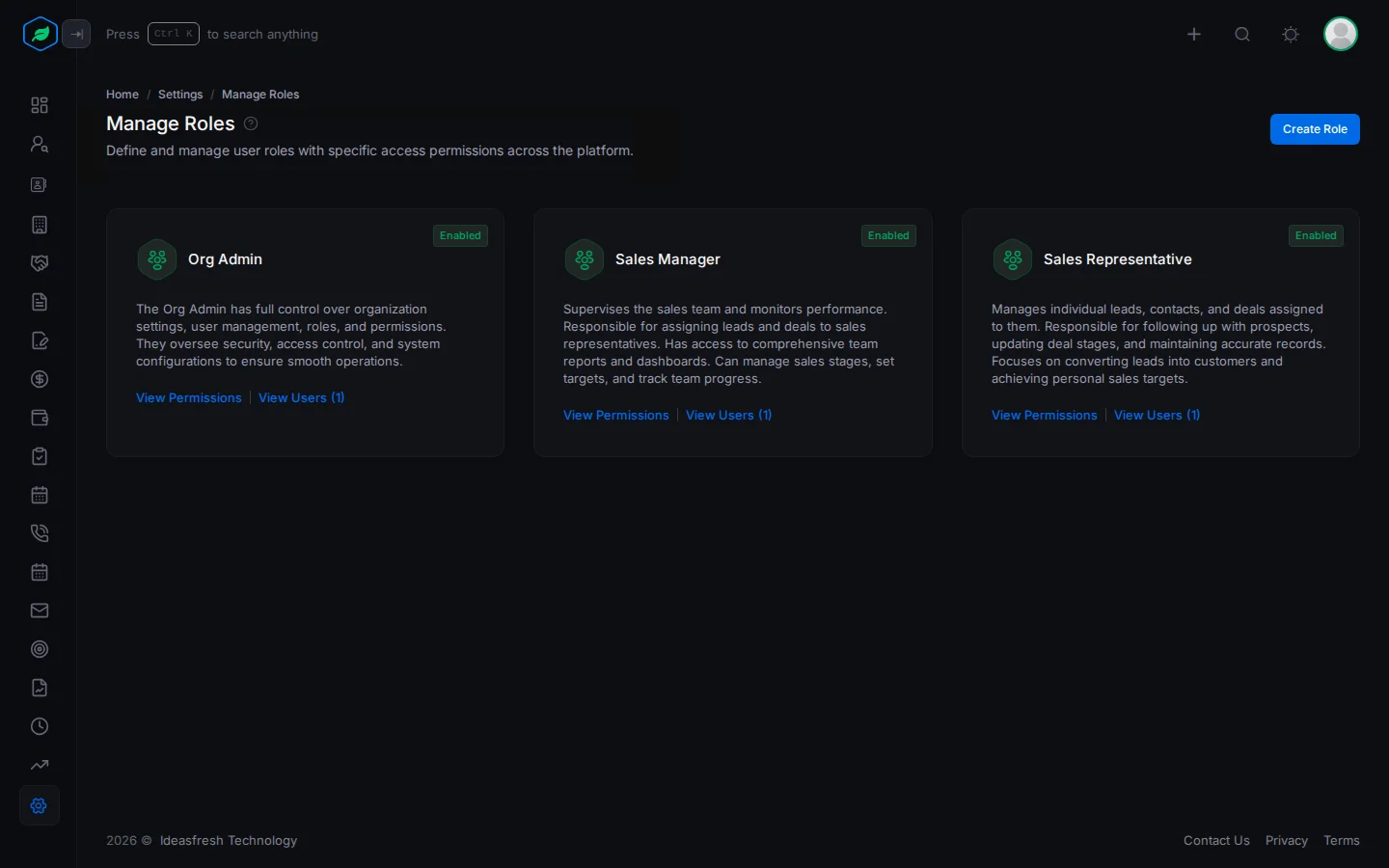1389x868 pixels.
Task: View Users for Sales Manager role
Action: pyautogui.click(x=729, y=415)
